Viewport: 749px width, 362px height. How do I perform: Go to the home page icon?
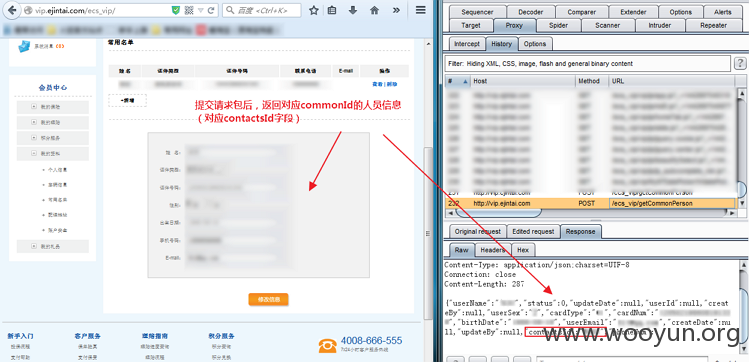click(x=374, y=10)
